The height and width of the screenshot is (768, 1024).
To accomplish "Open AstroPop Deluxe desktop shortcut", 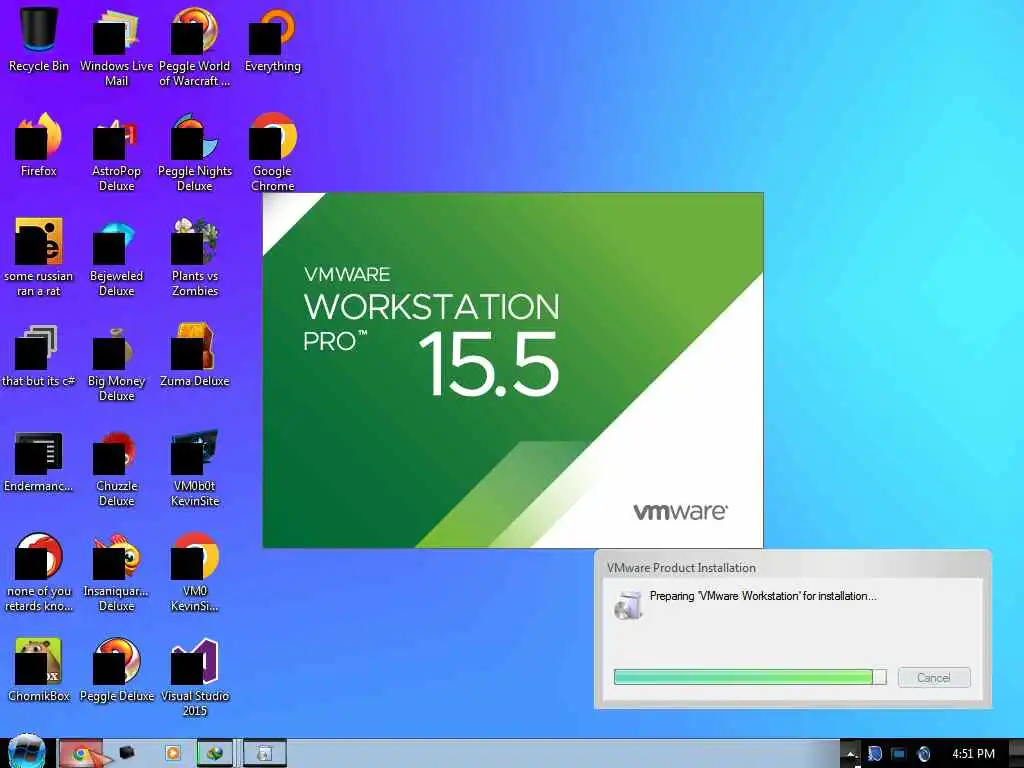I will (x=116, y=152).
